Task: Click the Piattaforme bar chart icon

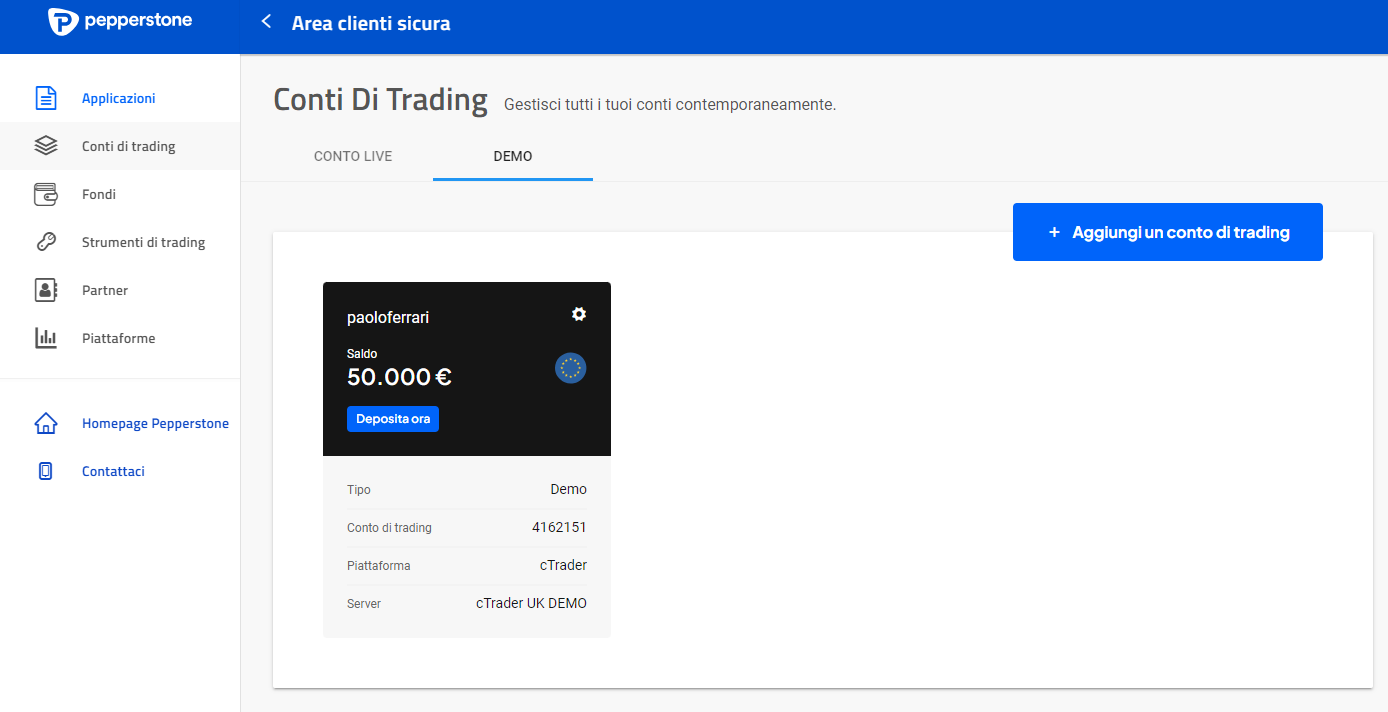Action: pyautogui.click(x=46, y=338)
